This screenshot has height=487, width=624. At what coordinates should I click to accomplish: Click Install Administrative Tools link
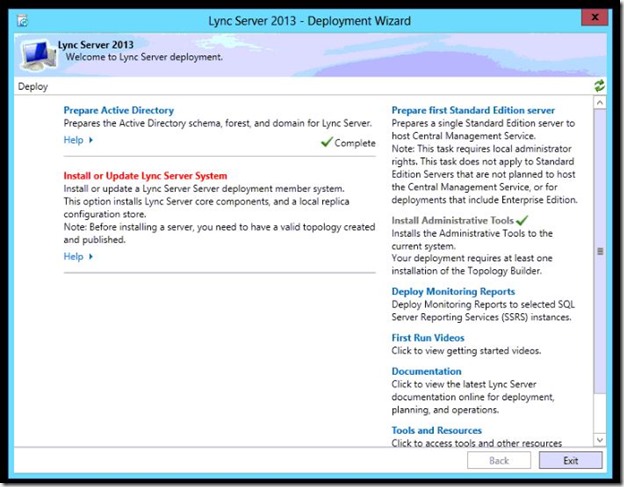[x=452, y=220]
